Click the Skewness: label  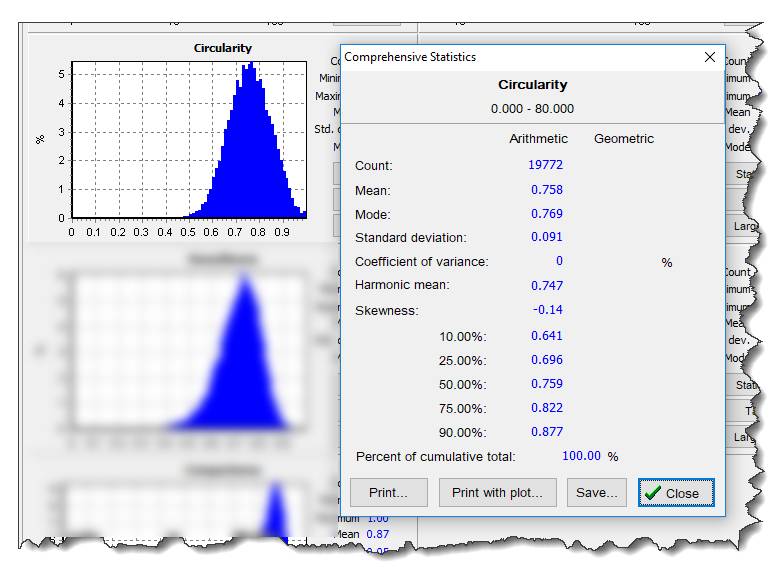(387, 311)
